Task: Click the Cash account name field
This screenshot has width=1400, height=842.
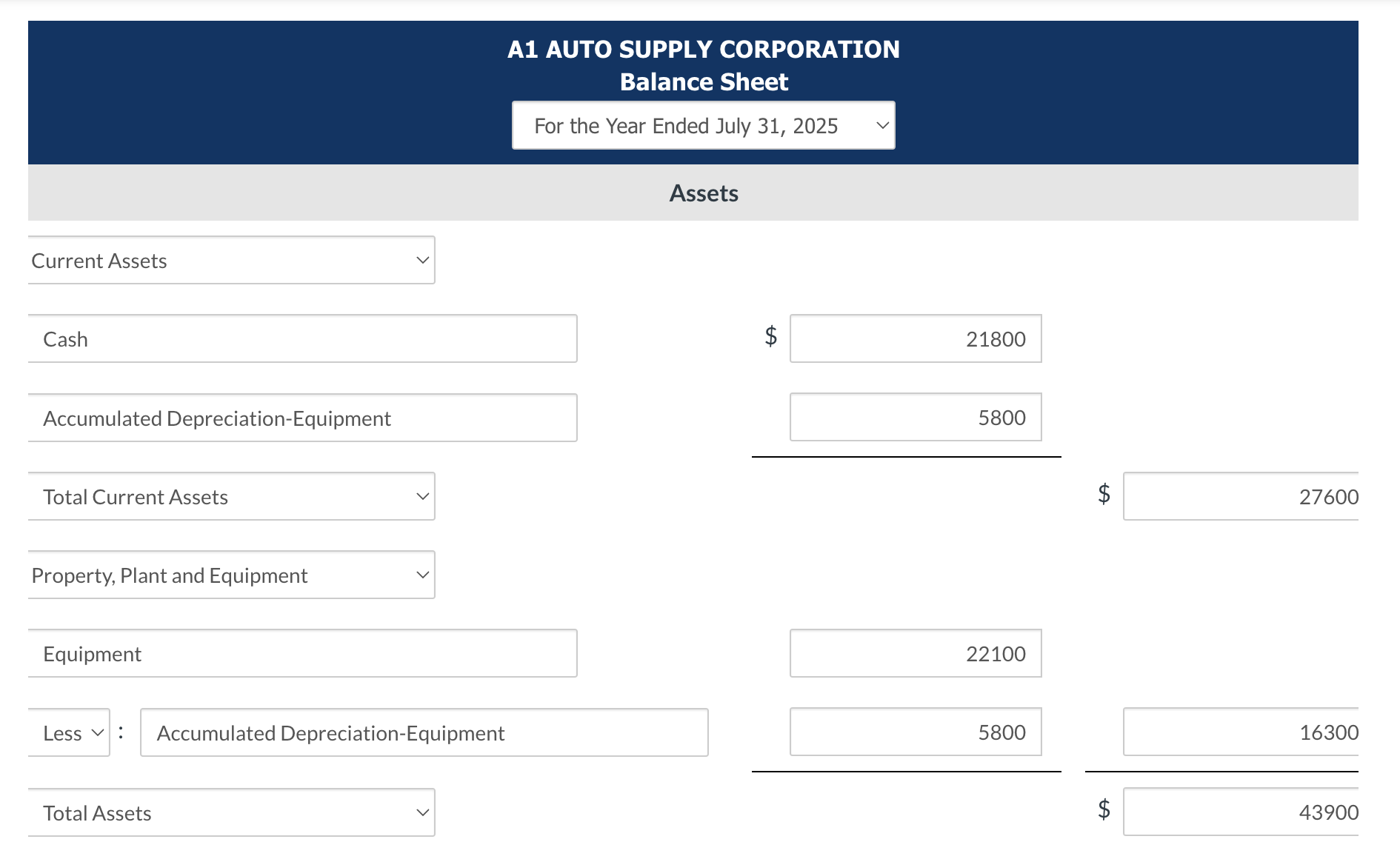Action: (302, 338)
